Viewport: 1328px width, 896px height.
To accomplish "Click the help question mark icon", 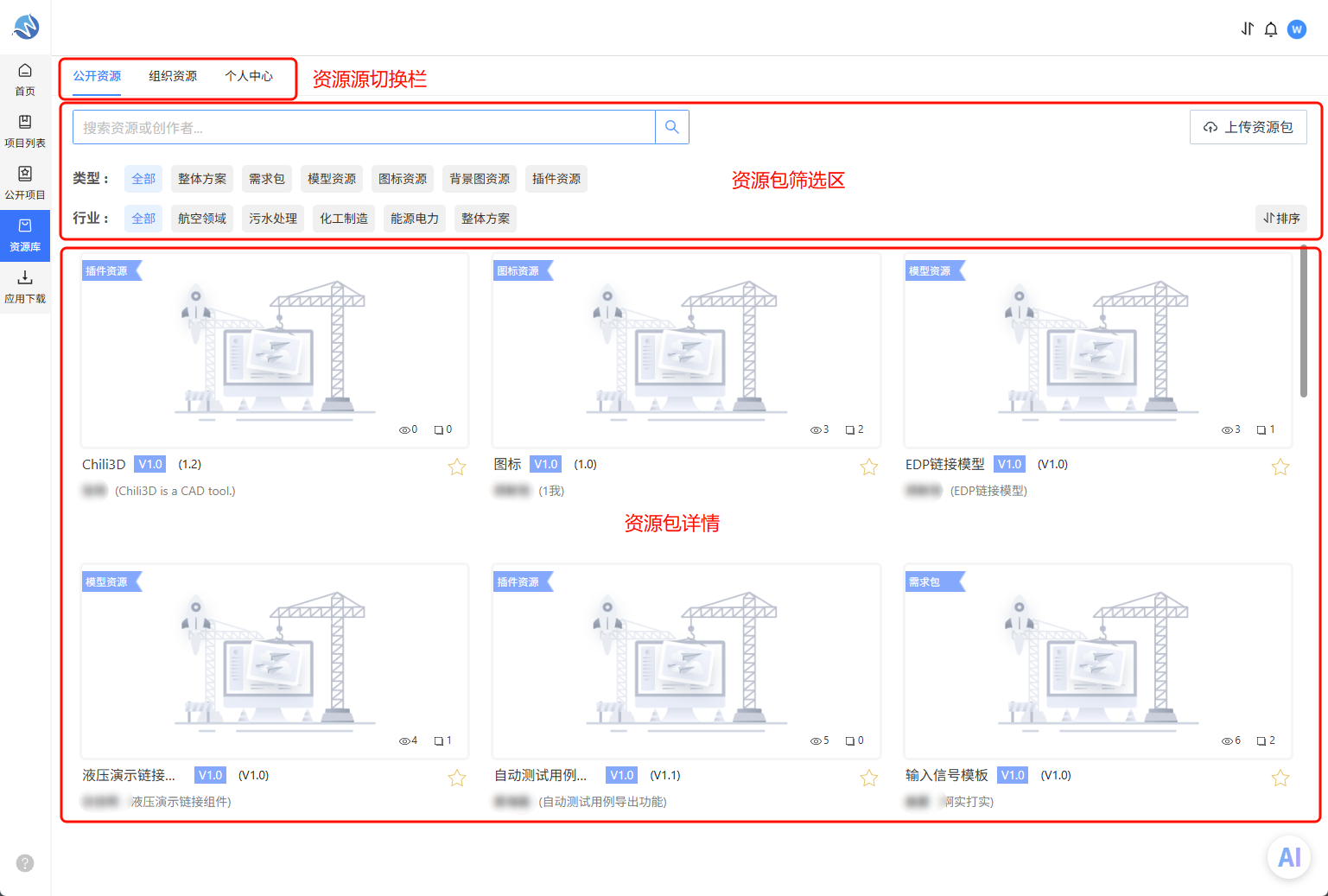I will pyautogui.click(x=25, y=863).
